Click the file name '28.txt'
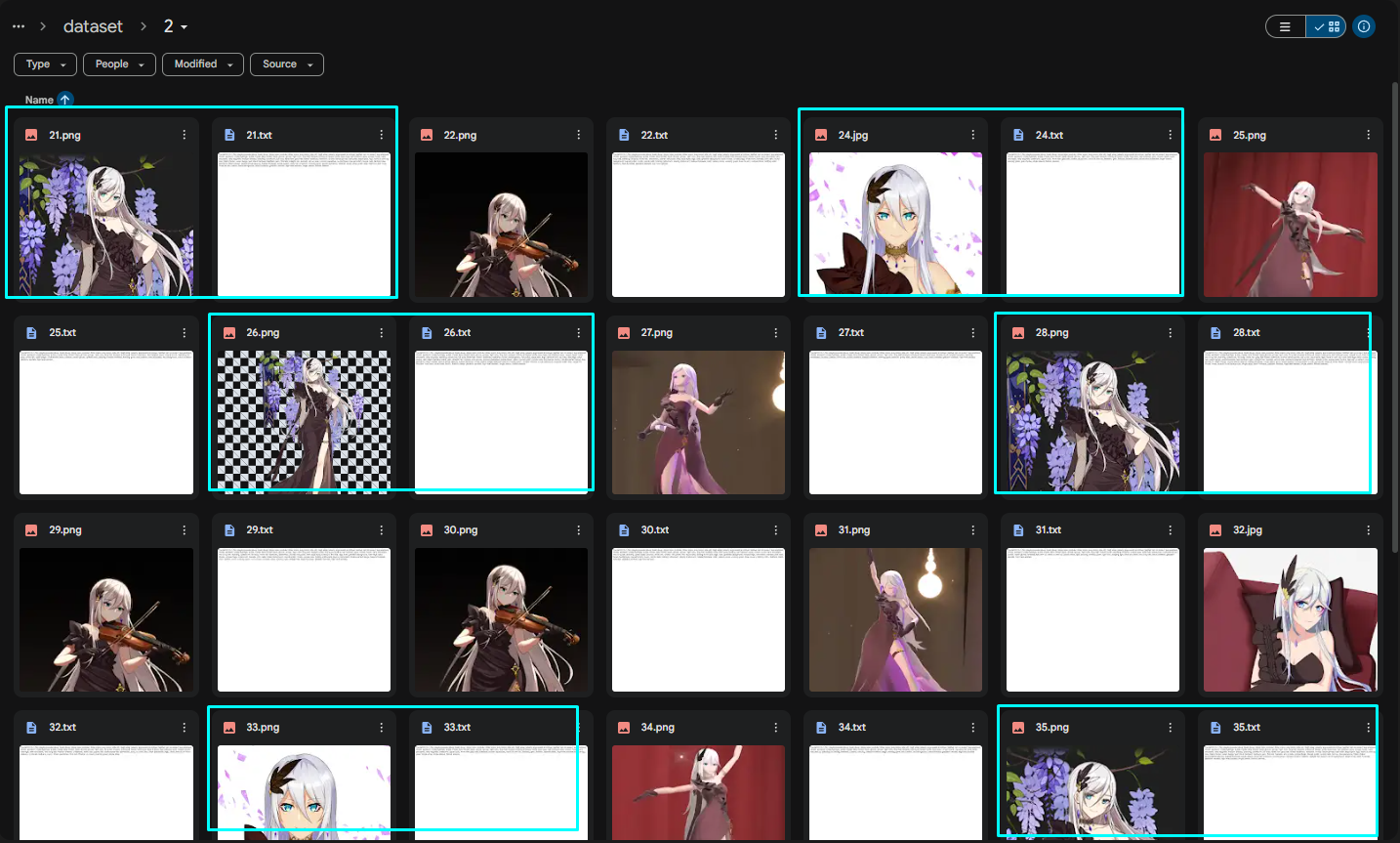Viewport: 1400px width, 843px height. (x=1246, y=333)
